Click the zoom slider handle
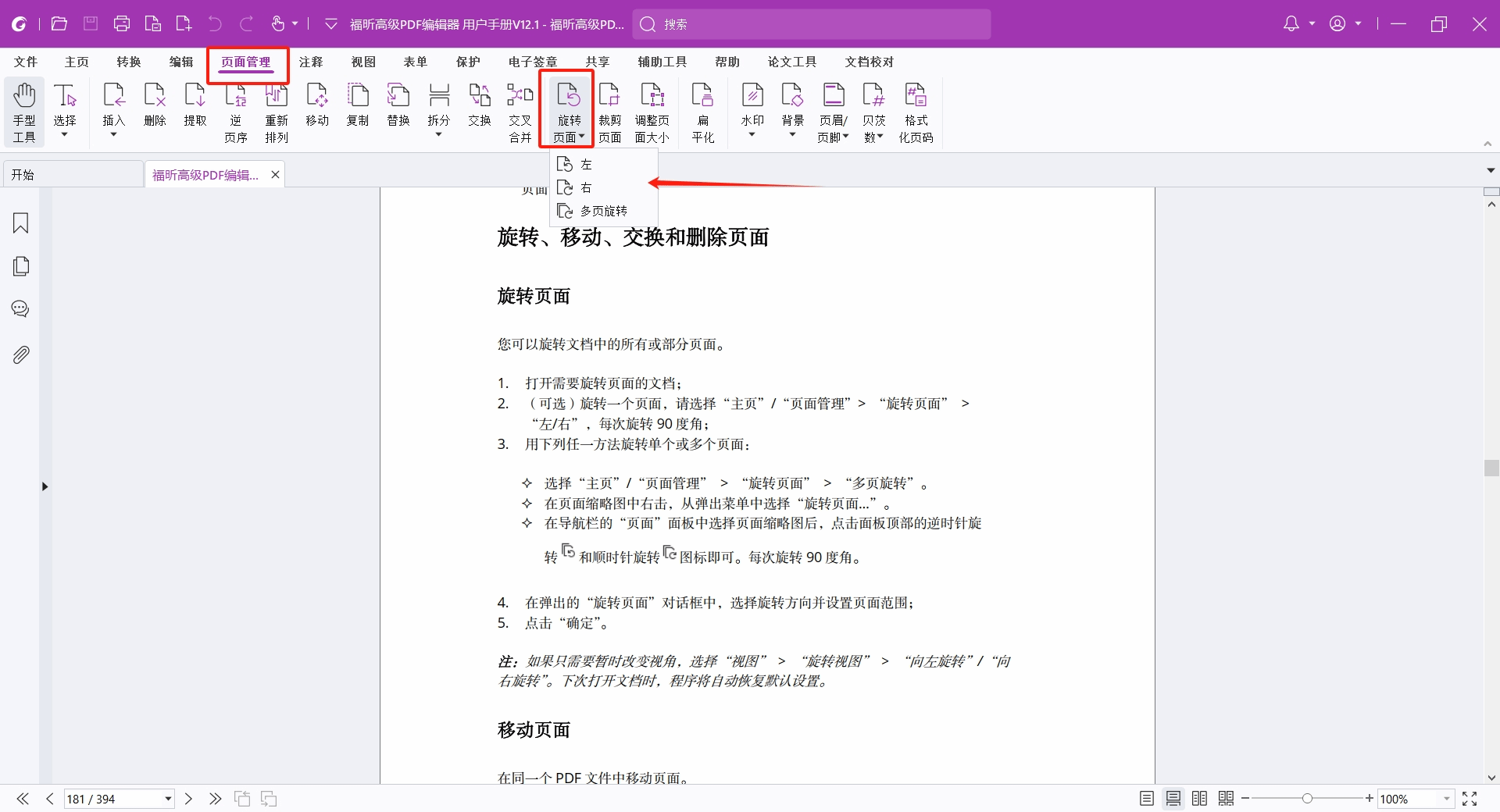Viewport: 1500px width, 812px height. coord(1307,799)
